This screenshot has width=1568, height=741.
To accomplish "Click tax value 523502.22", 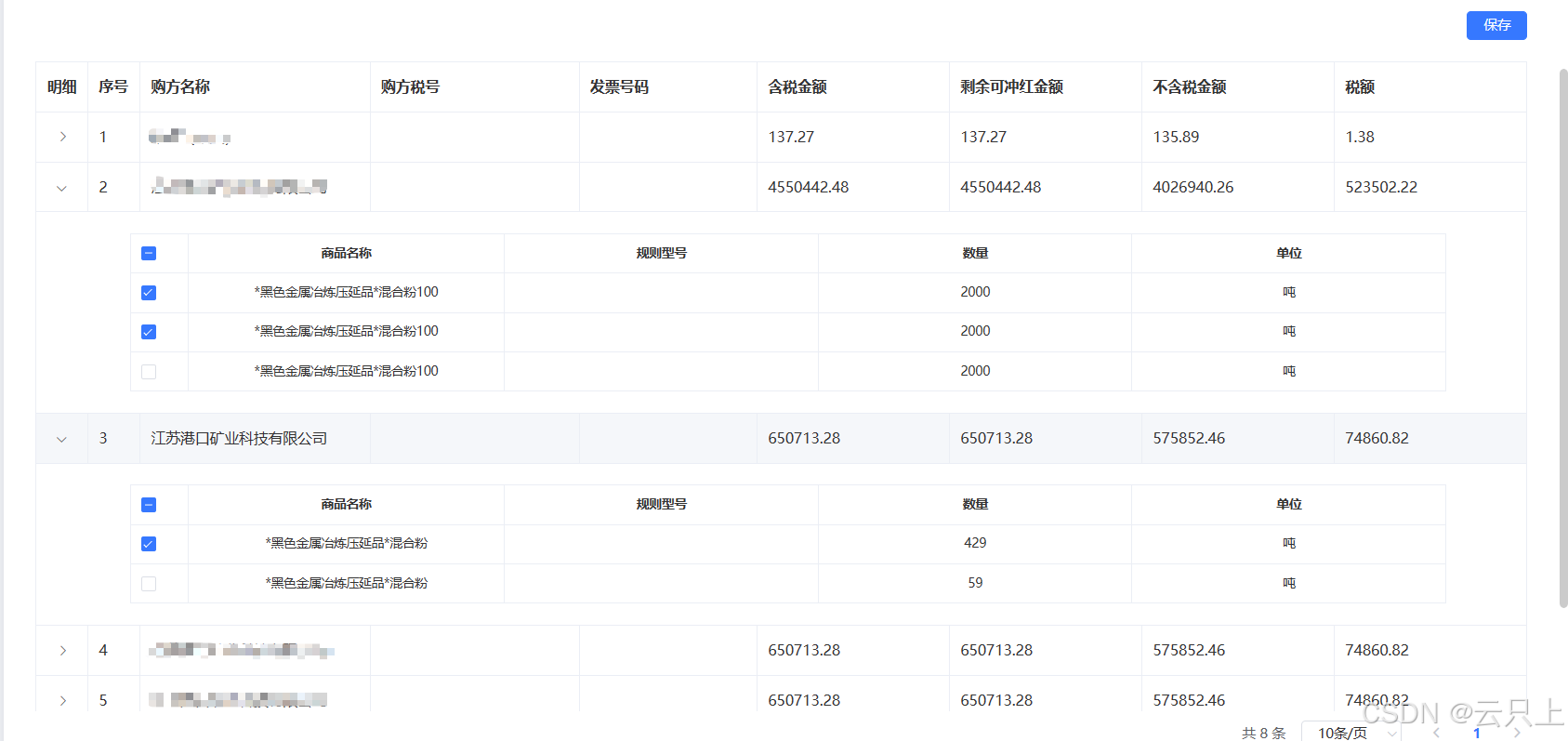I will tap(1381, 187).
